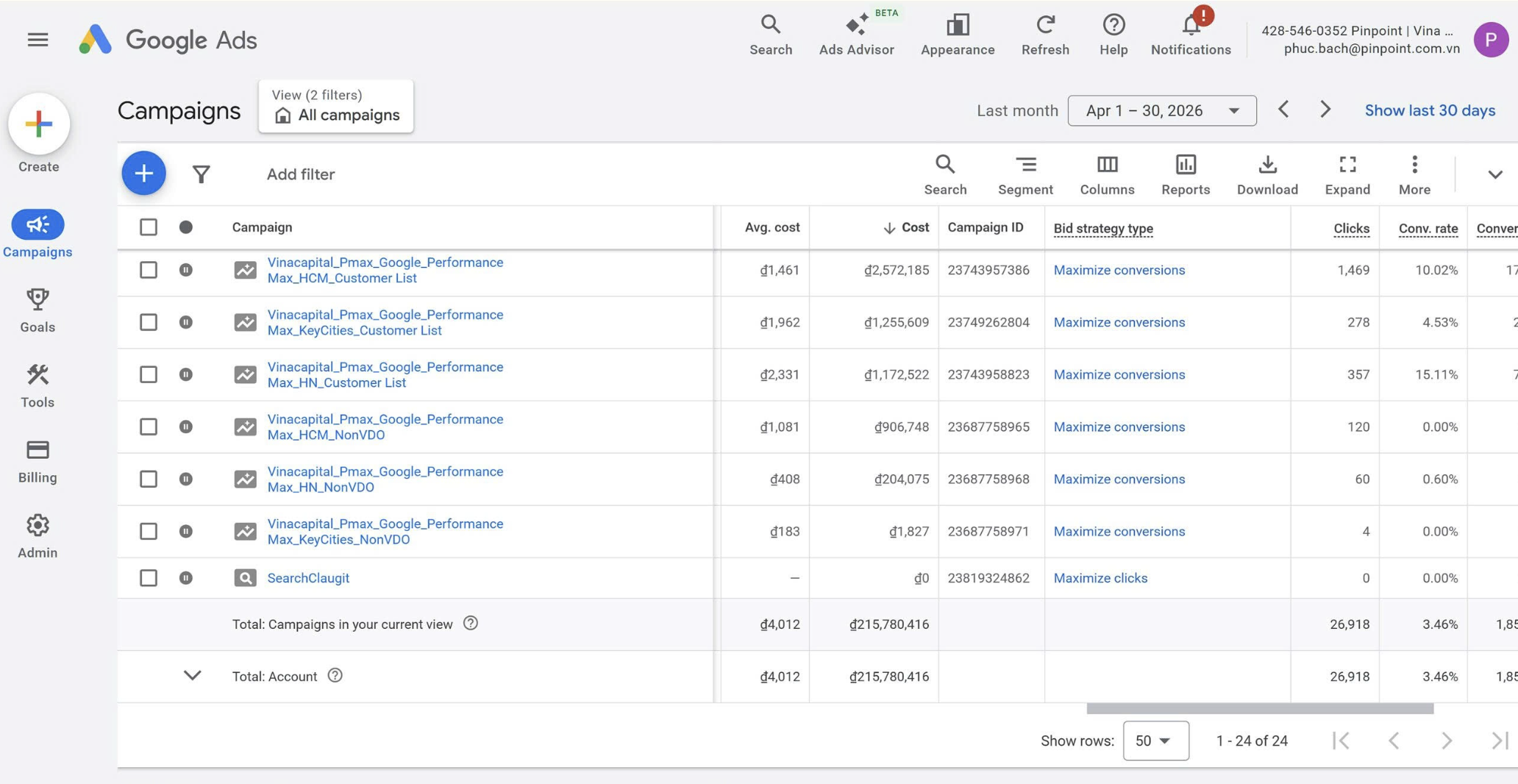1518x784 pixels.
Task: Go to next date range
Action: click(1325, 110)
